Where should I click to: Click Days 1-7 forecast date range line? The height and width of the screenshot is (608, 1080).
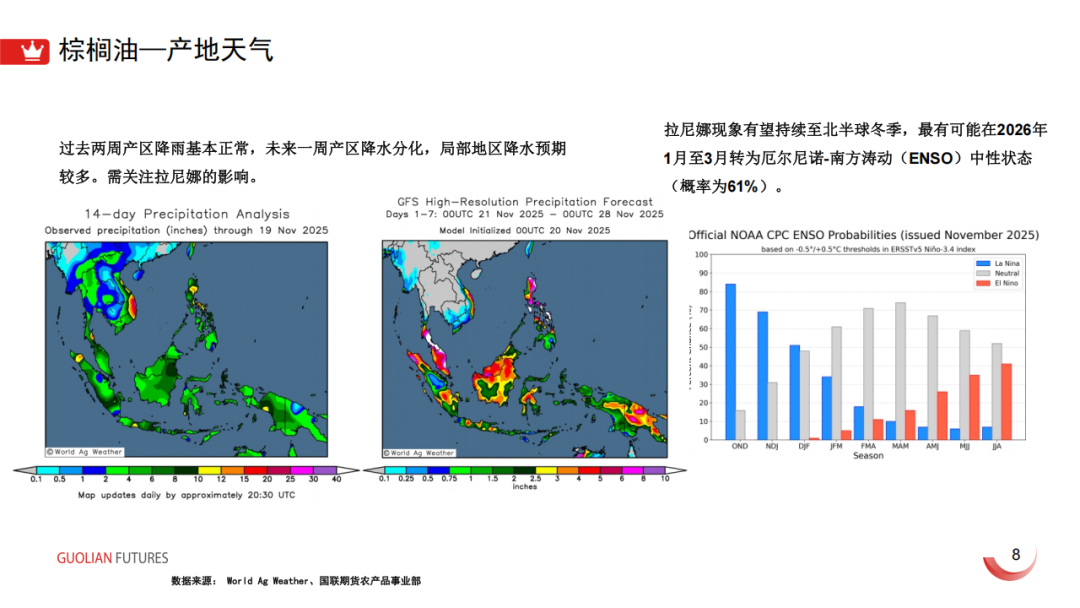[x=525, y=214]
